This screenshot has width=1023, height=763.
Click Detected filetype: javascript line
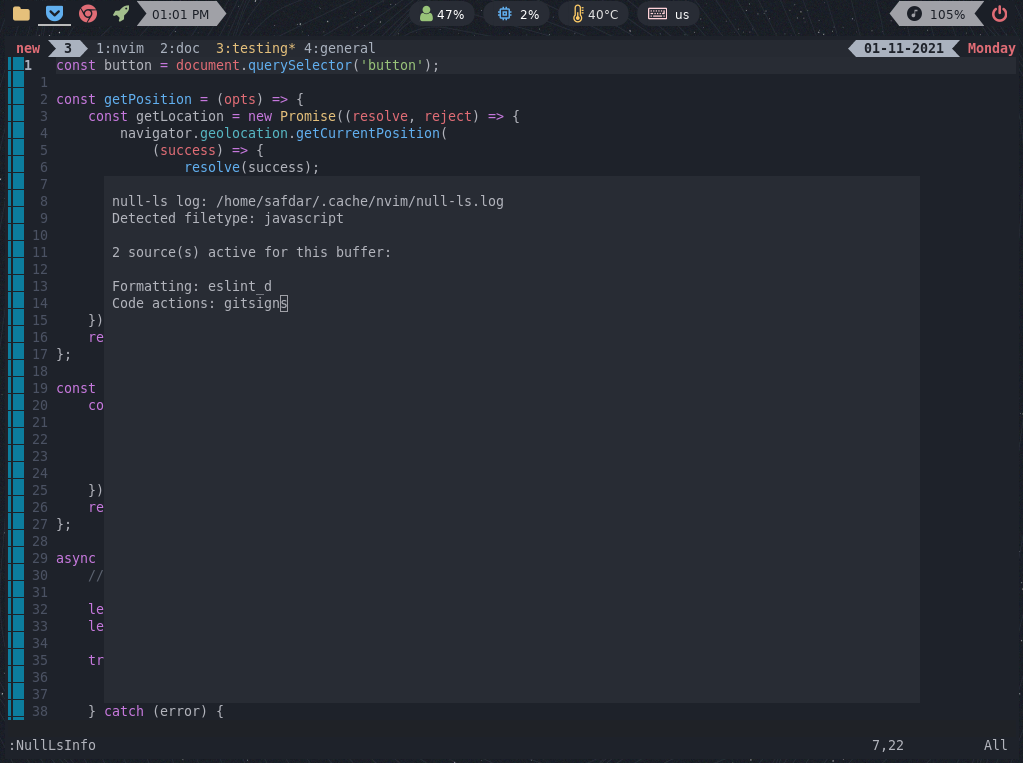(227, 218)
